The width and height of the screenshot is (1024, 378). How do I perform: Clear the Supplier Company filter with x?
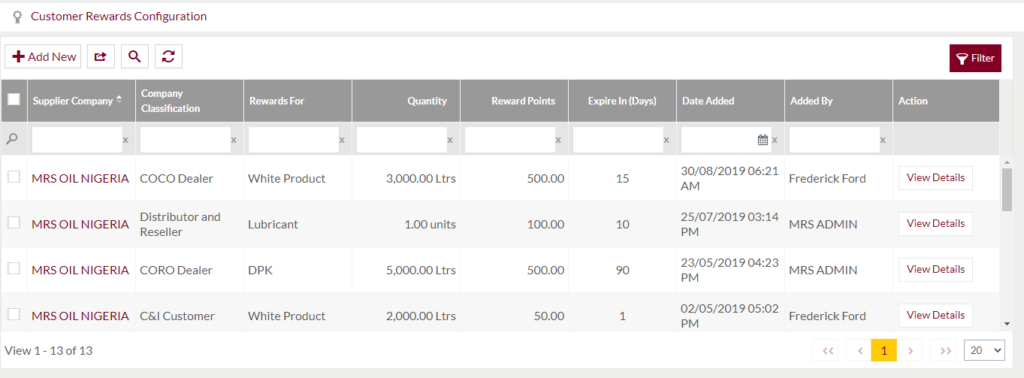pyautogui.click(x=125, y=140)
